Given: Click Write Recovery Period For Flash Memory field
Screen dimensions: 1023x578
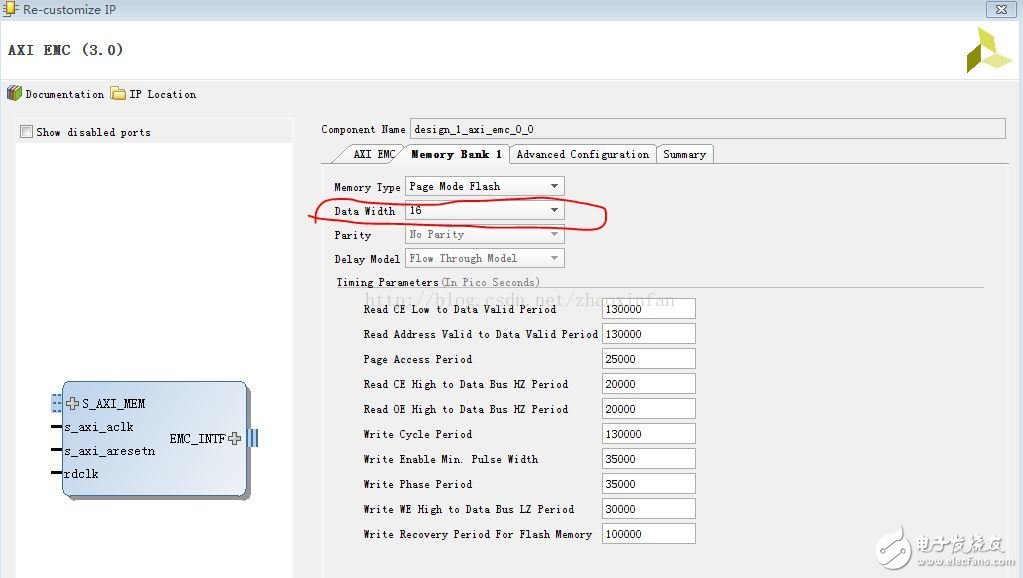Looking at the screenshot, I should tap(648, 534).
